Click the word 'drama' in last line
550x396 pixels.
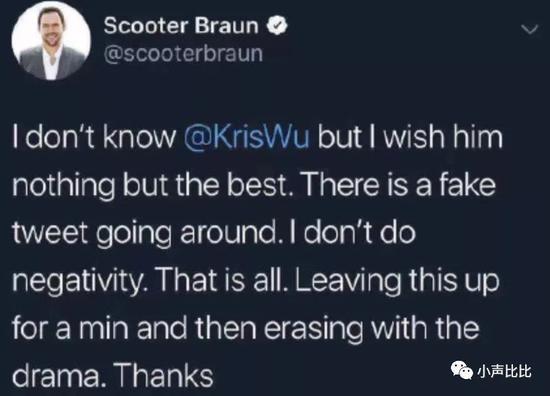click(x=58, y=377)
